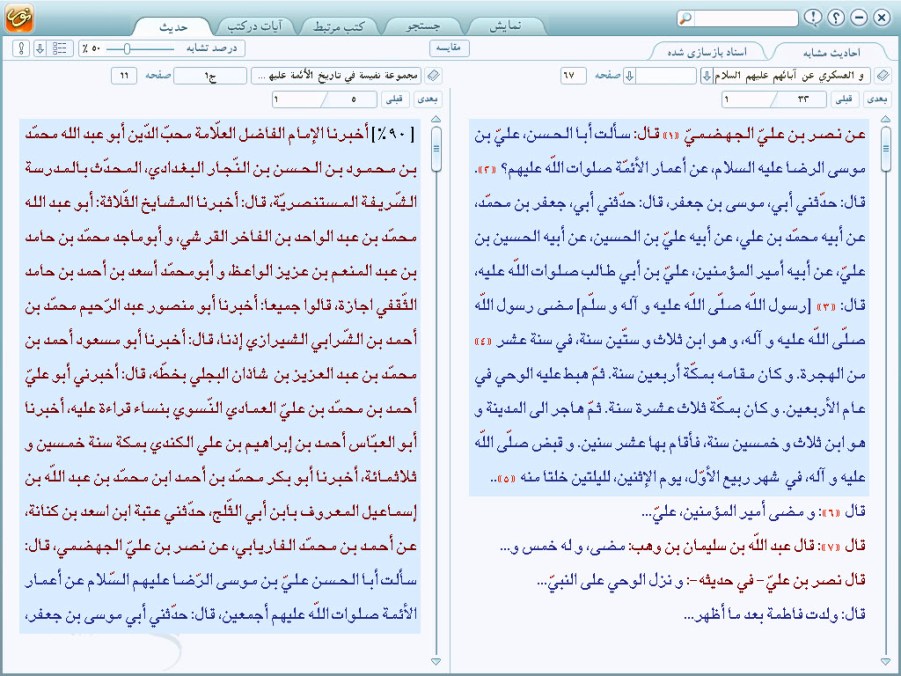Click the Noor application logo icon
Screen dimensions: 901x676
19,17
